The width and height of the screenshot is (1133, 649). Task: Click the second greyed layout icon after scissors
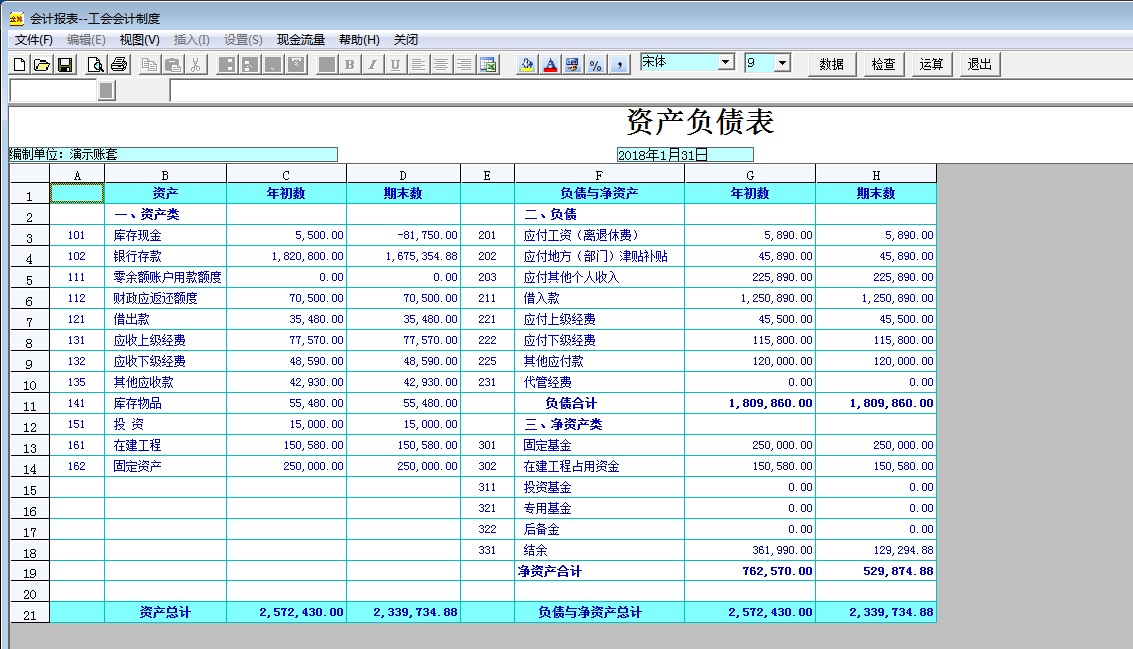coord(250,64)
